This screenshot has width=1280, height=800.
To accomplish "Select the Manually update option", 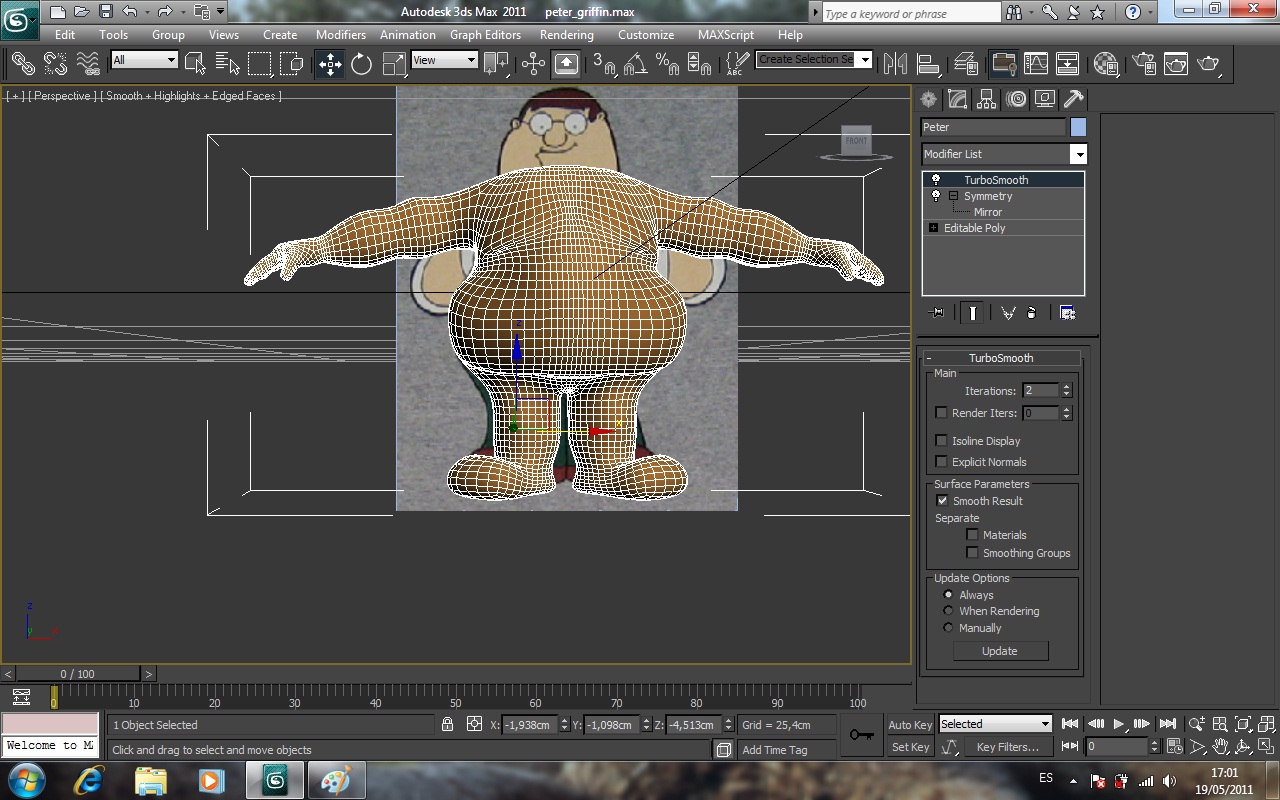I will pos(948,628).
